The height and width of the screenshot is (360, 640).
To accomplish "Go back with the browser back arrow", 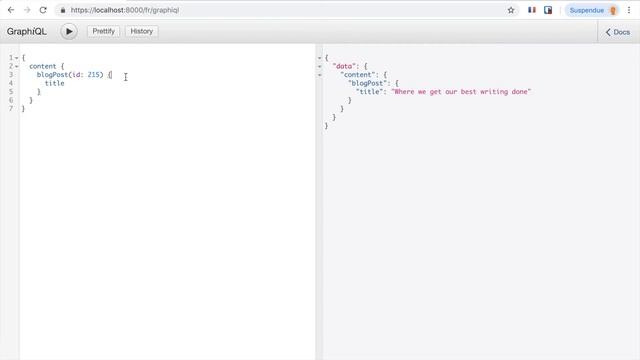I will (x=11, y=10).
